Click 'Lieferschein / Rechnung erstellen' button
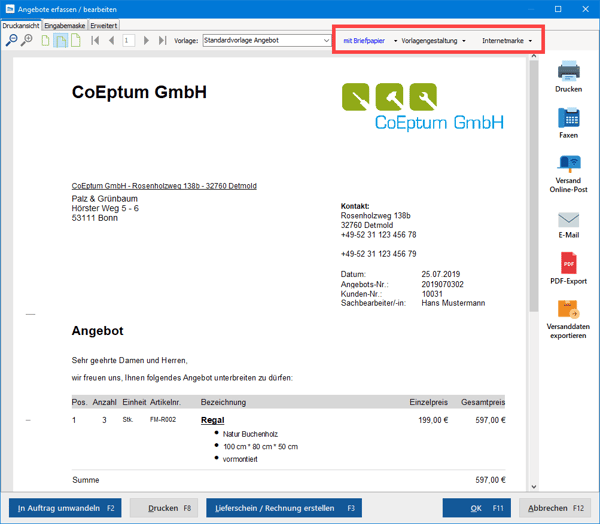This screenshot has width=600, height=524. [285, 508]
